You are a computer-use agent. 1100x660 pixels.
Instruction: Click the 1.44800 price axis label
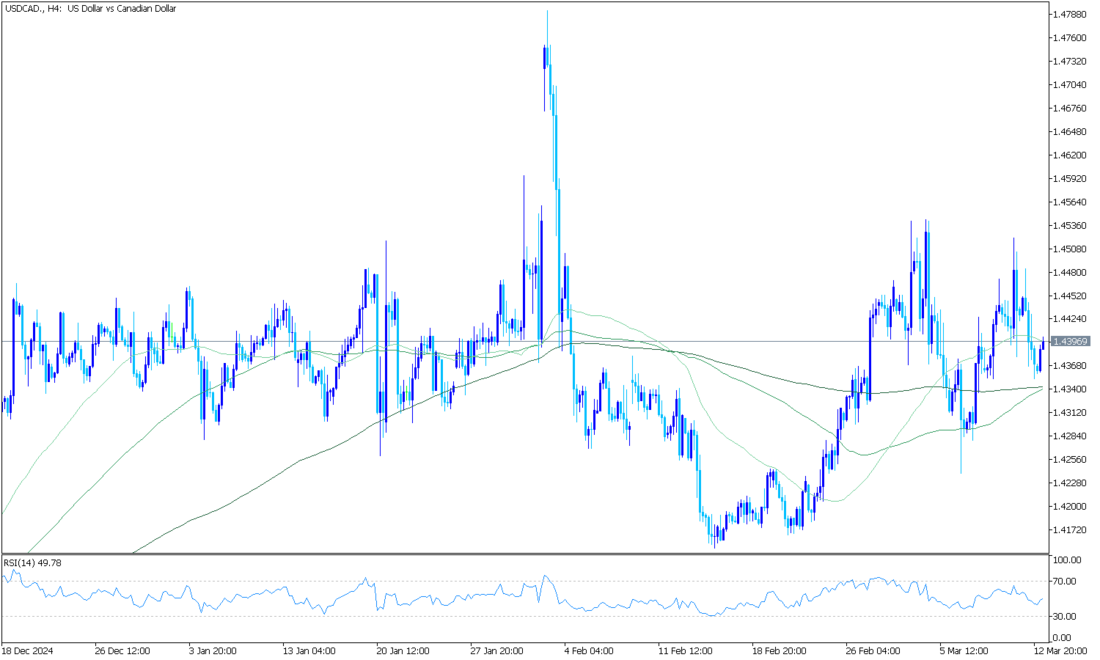[x=1069, y=272]
